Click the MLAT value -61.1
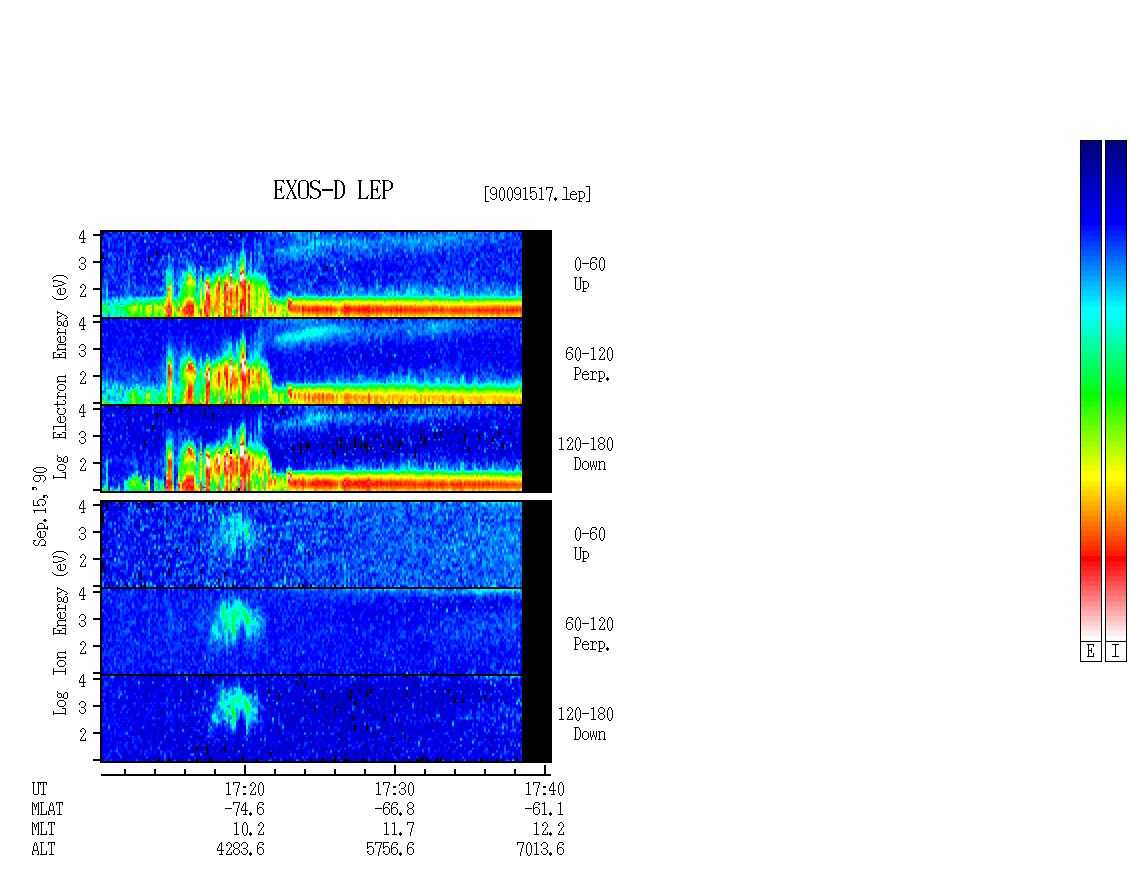The width and height of the screenshot is (1130, 875). pos(544,809)
